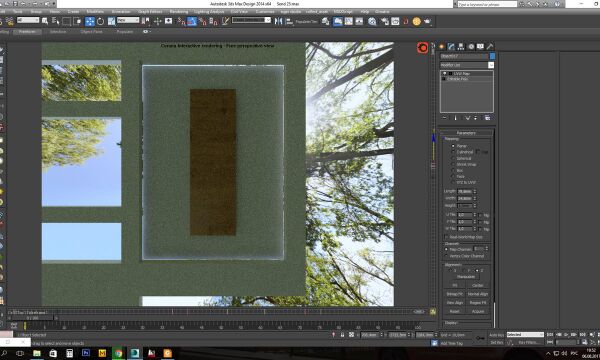Select the Move transform tool
600x360 pixels.
tap(90, 21)
